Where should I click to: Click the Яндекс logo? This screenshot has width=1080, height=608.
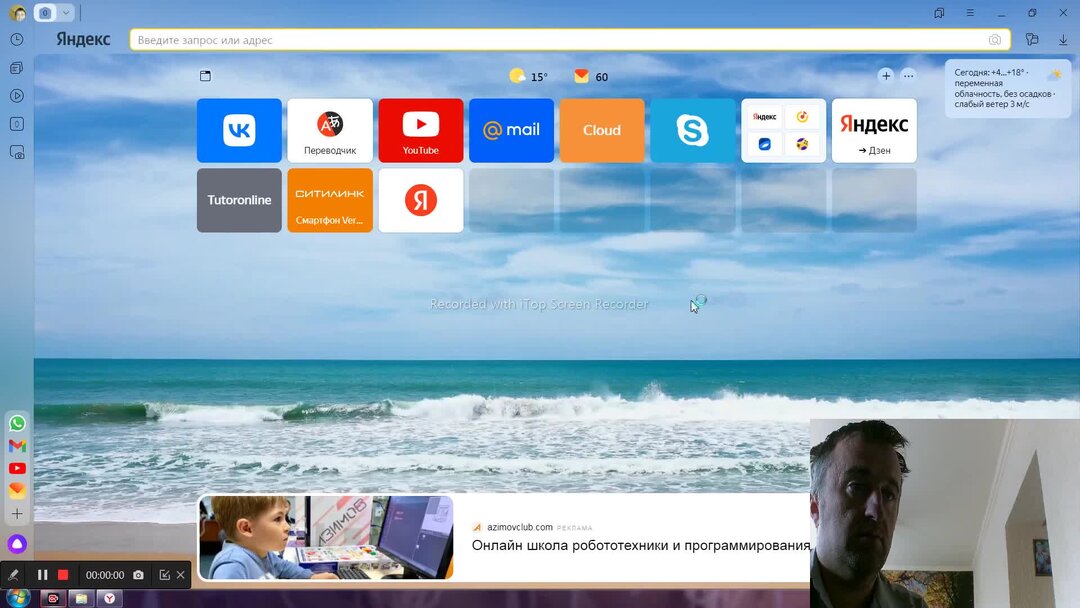tap(83, 39)
